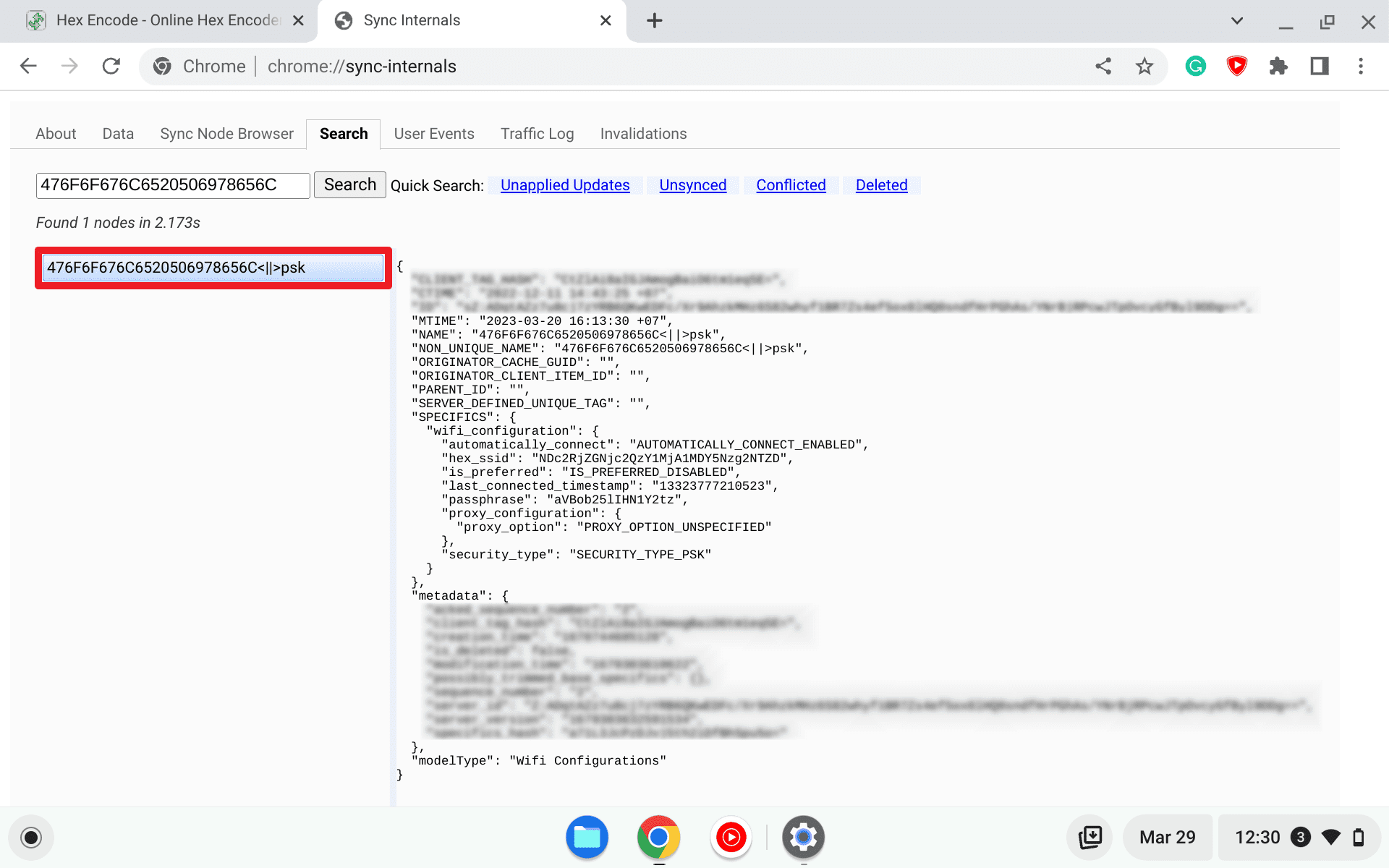The width and height of the screenshot is (1389, 868).
Task: Click the "last_connected_timestamp" line
Action: (x=609, y=486)
